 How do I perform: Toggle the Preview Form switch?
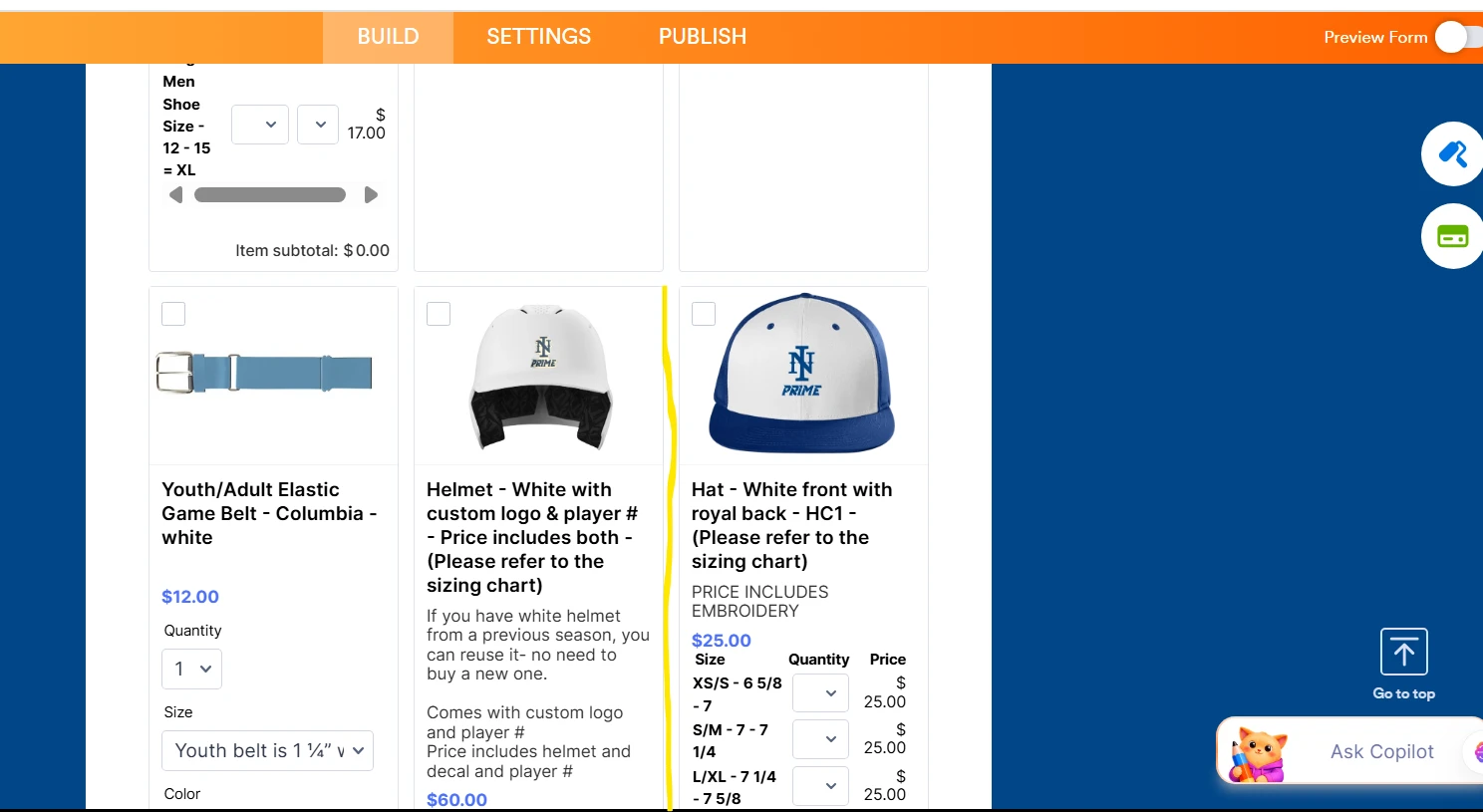tap(1451, 37)
